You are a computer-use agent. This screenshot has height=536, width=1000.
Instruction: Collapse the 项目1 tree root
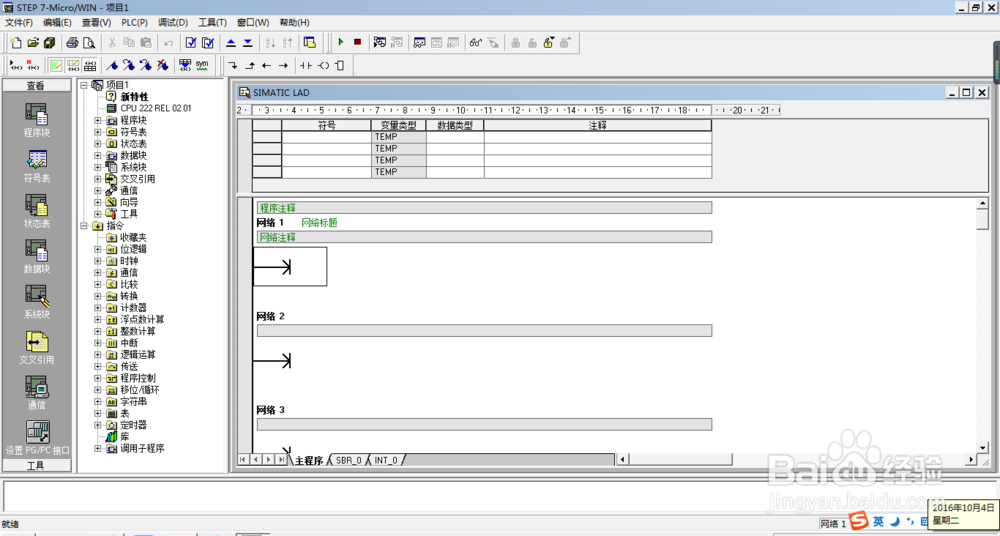click(x=84, y=84)
